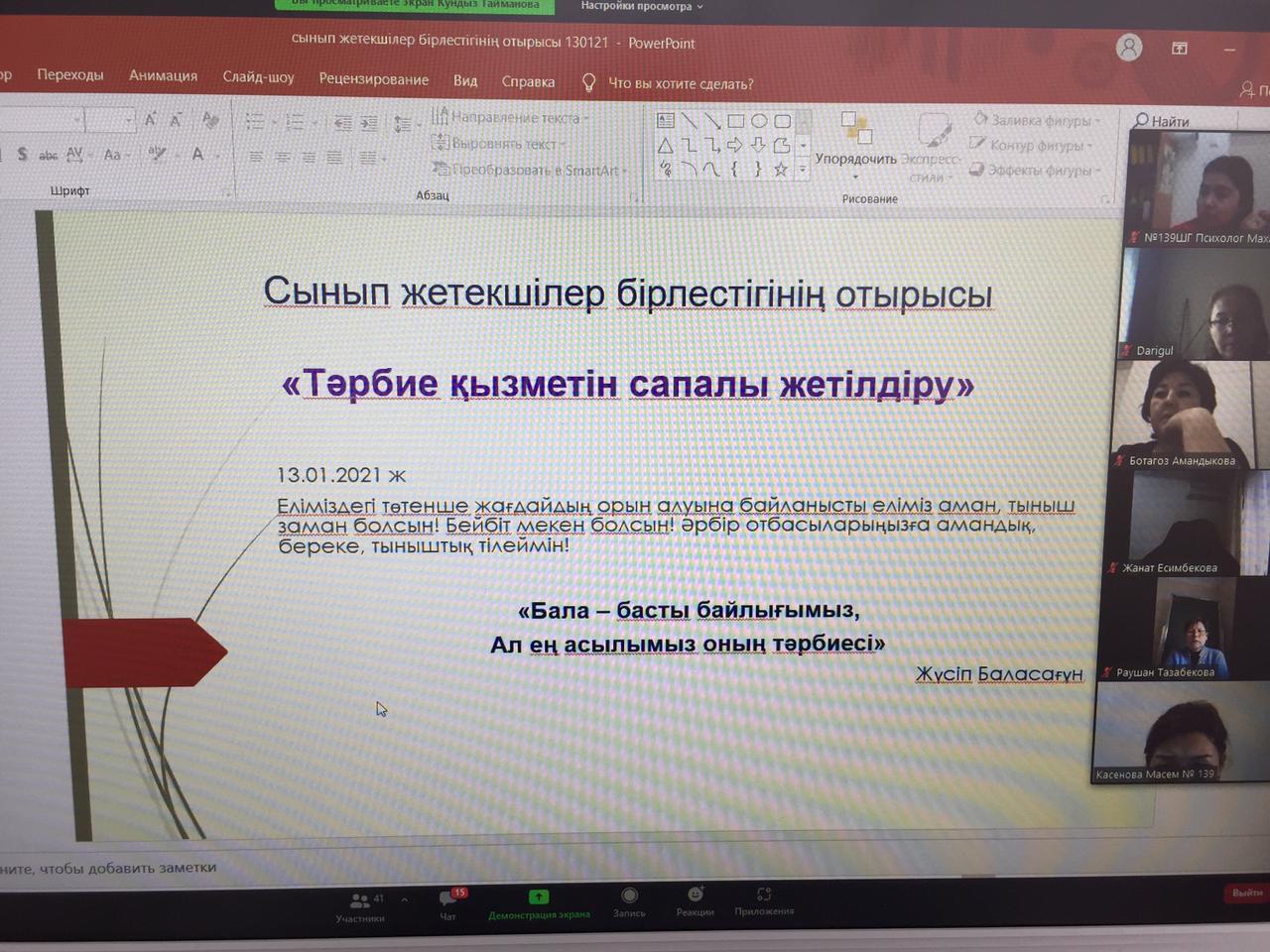
Task: Click the account profile icon in title bar
Action: pyautogui.click(x=1129, y=48)
